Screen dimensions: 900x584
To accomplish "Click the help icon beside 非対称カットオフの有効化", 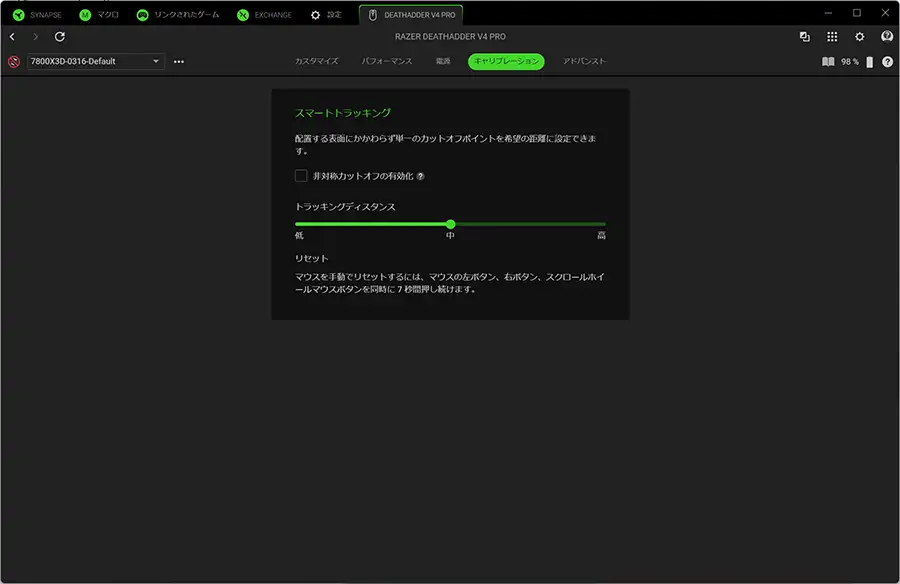I will click(420, 176).
